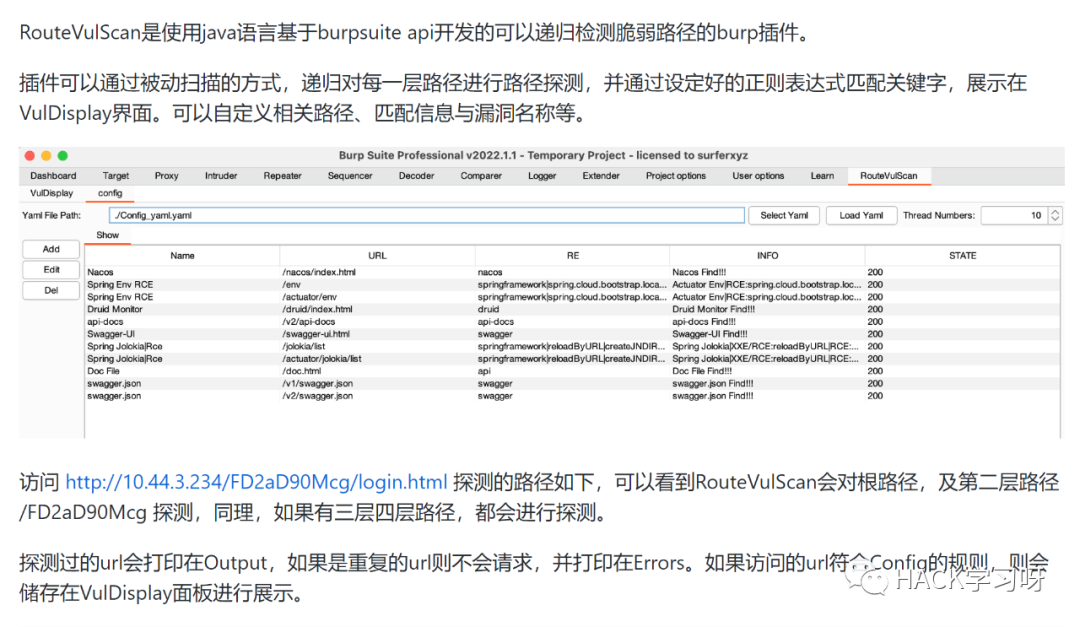Open the Sequencer tab

pyautogui.click(x=350, y=176)
